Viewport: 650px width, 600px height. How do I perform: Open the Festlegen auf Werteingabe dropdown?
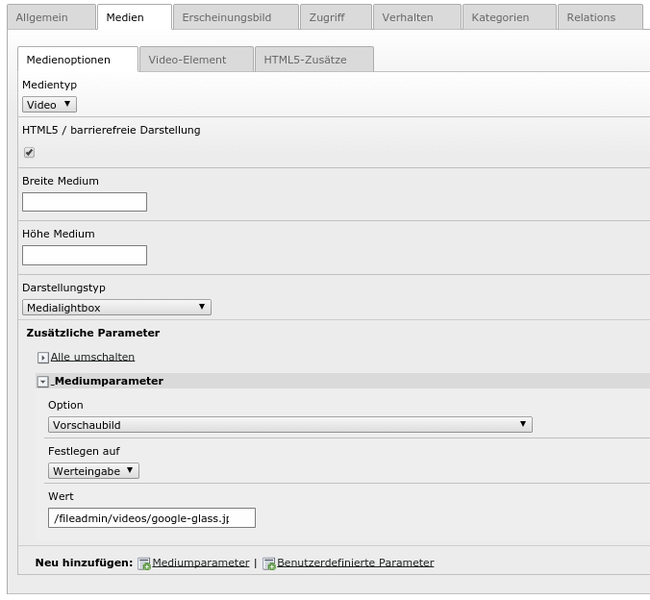94,471
